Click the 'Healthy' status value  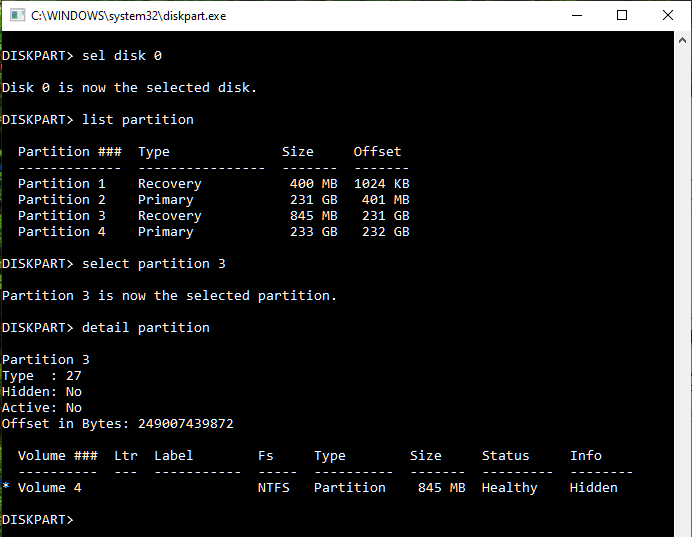pos(510,488)
